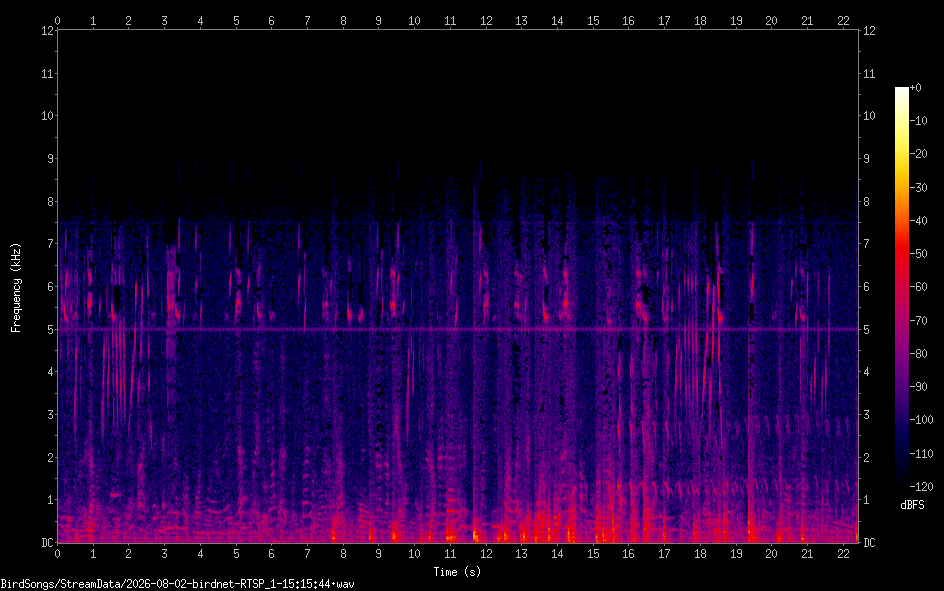Click the 10 second mark on bottom axis
The width and height of the screenshot is (944, 591).
414,554
